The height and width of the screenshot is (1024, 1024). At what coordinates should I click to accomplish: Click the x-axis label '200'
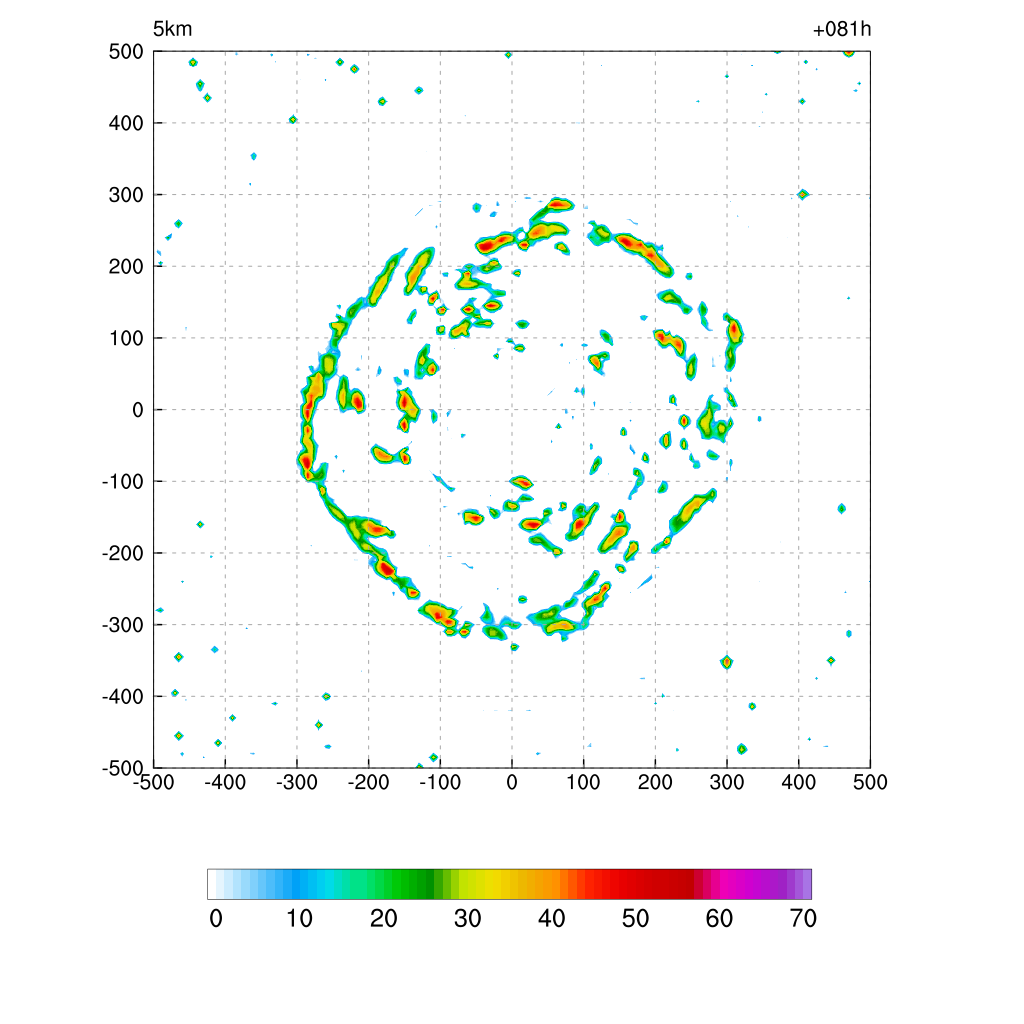(x=655, y=782)
